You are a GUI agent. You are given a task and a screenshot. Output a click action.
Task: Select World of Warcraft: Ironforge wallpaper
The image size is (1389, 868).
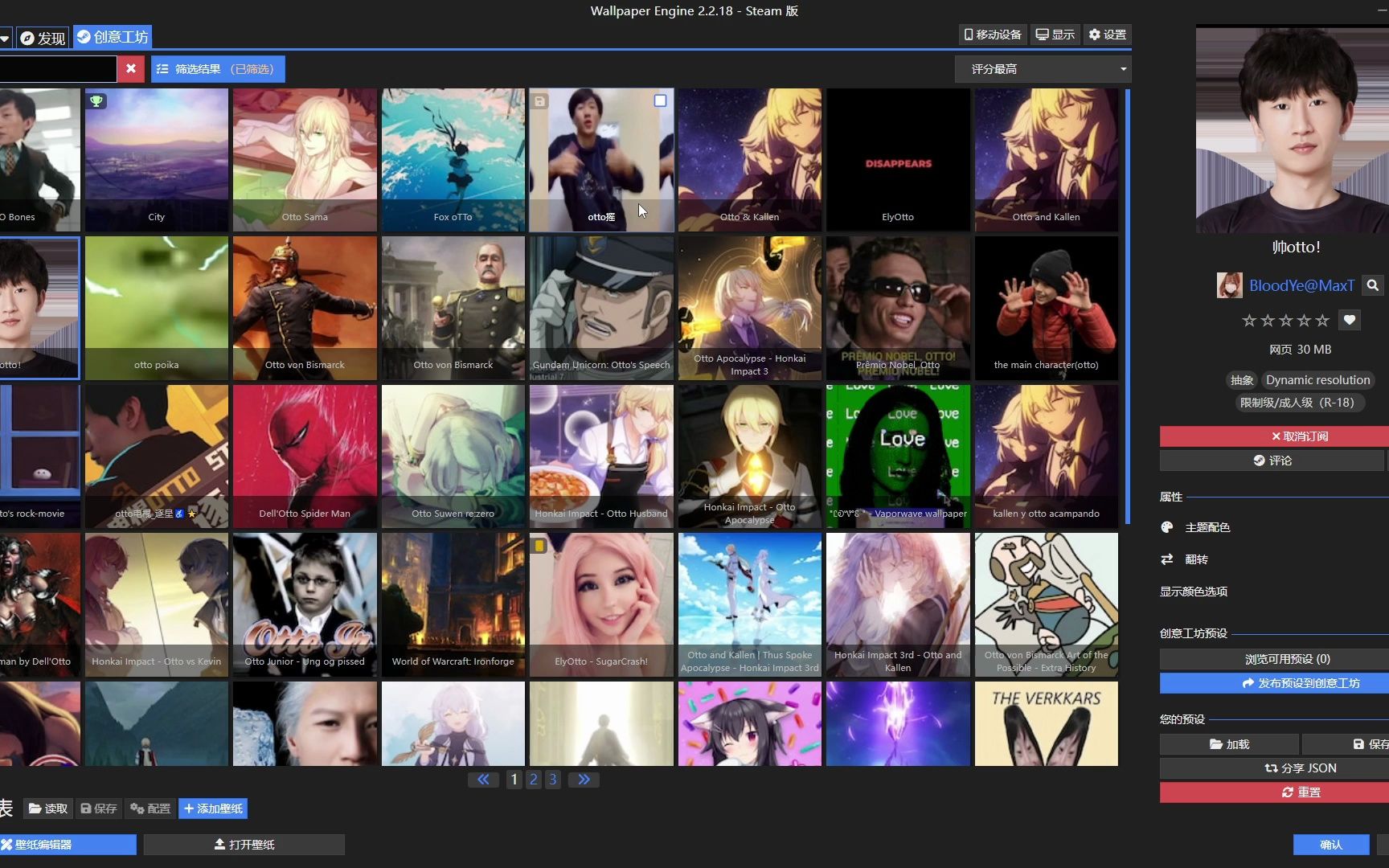(x=453, y=604)
